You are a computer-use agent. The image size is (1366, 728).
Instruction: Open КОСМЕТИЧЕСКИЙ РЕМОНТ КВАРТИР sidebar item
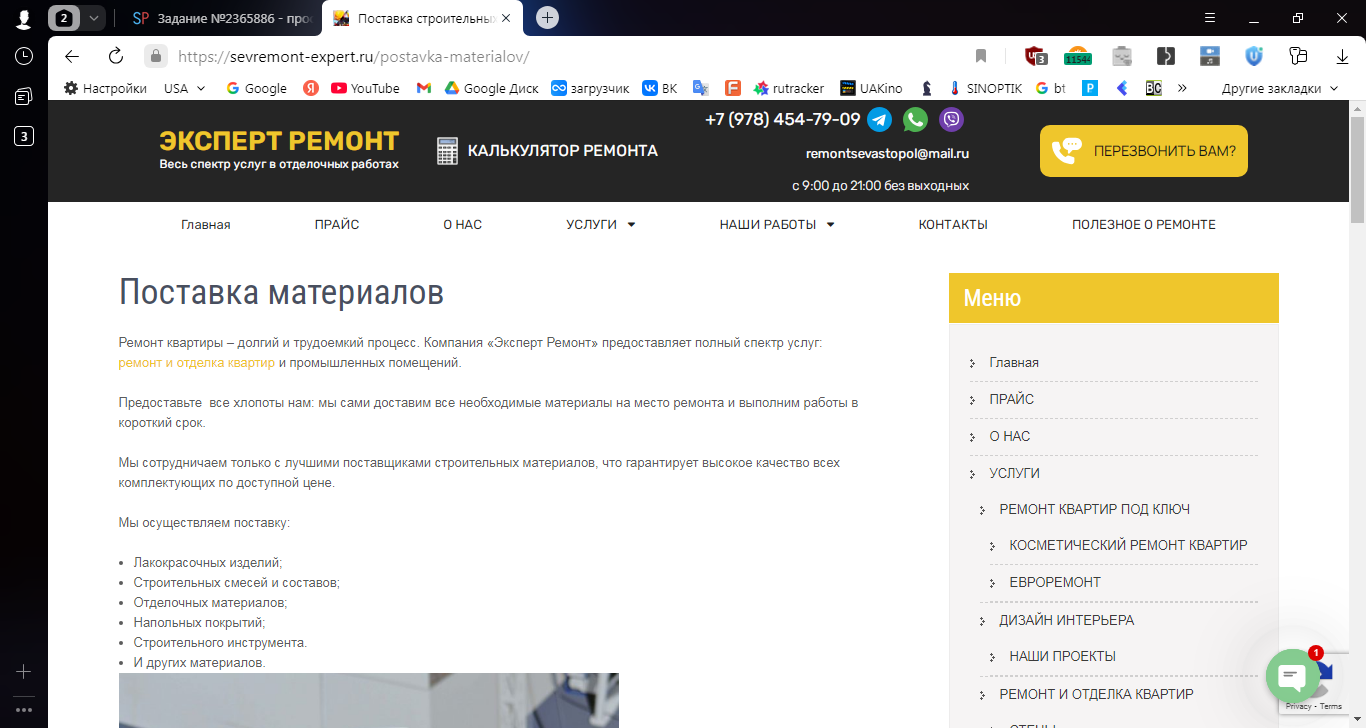tap(1128, 545)
